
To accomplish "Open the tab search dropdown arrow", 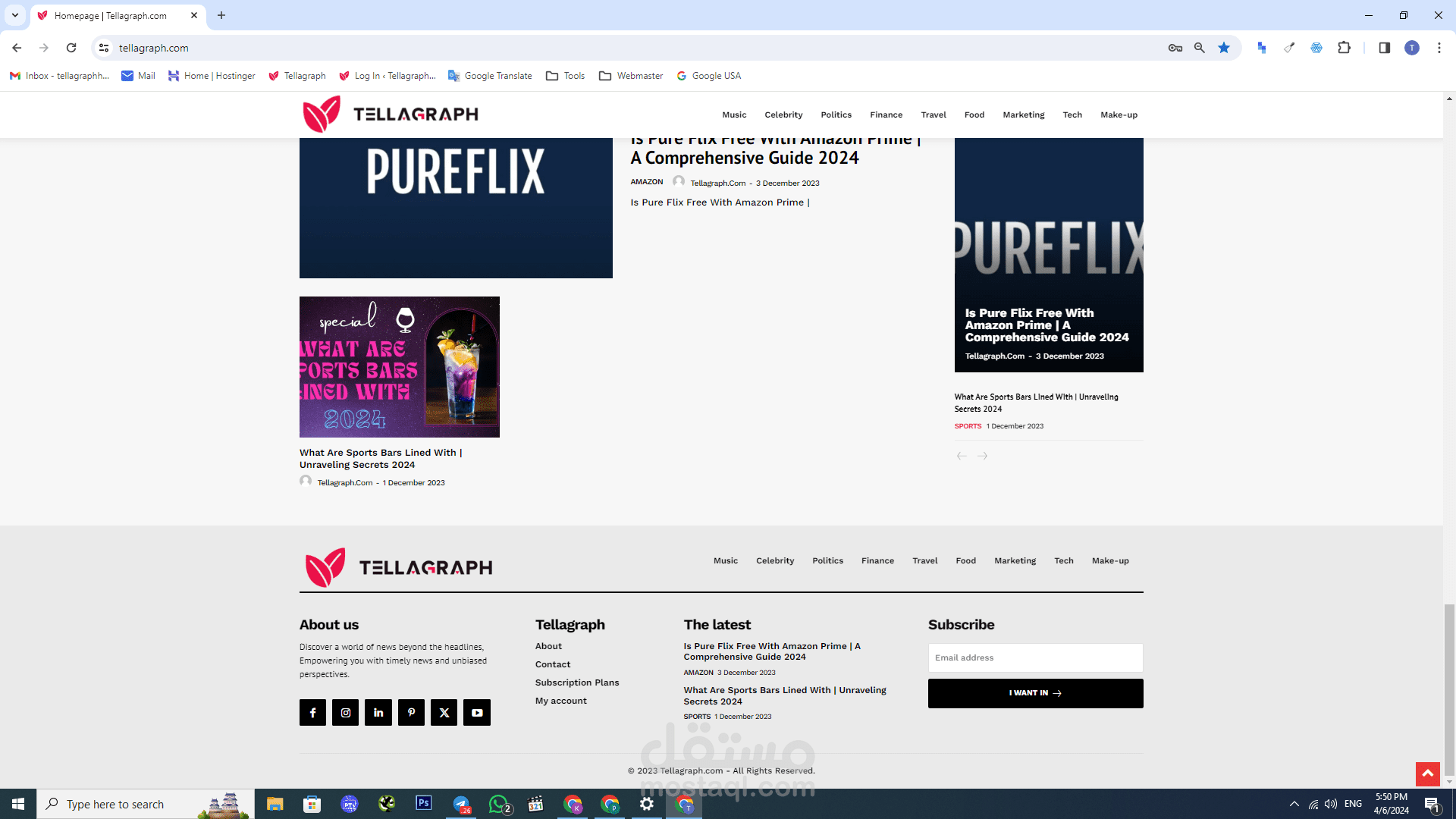I will point(15,15).
